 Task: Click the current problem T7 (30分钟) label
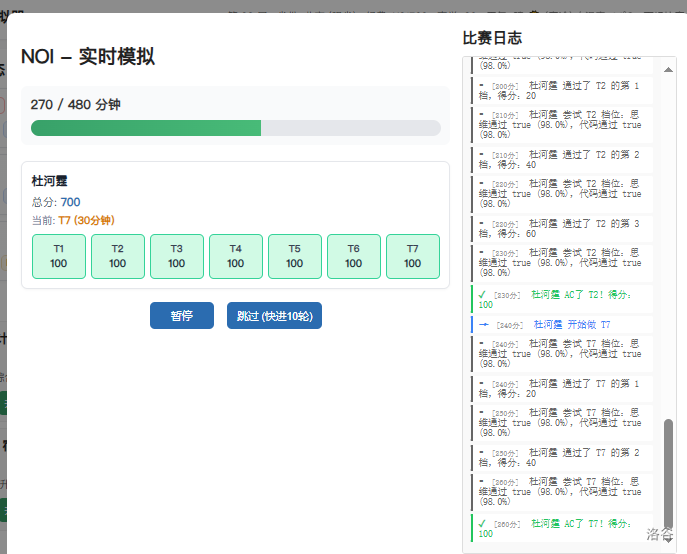[86, 220]
